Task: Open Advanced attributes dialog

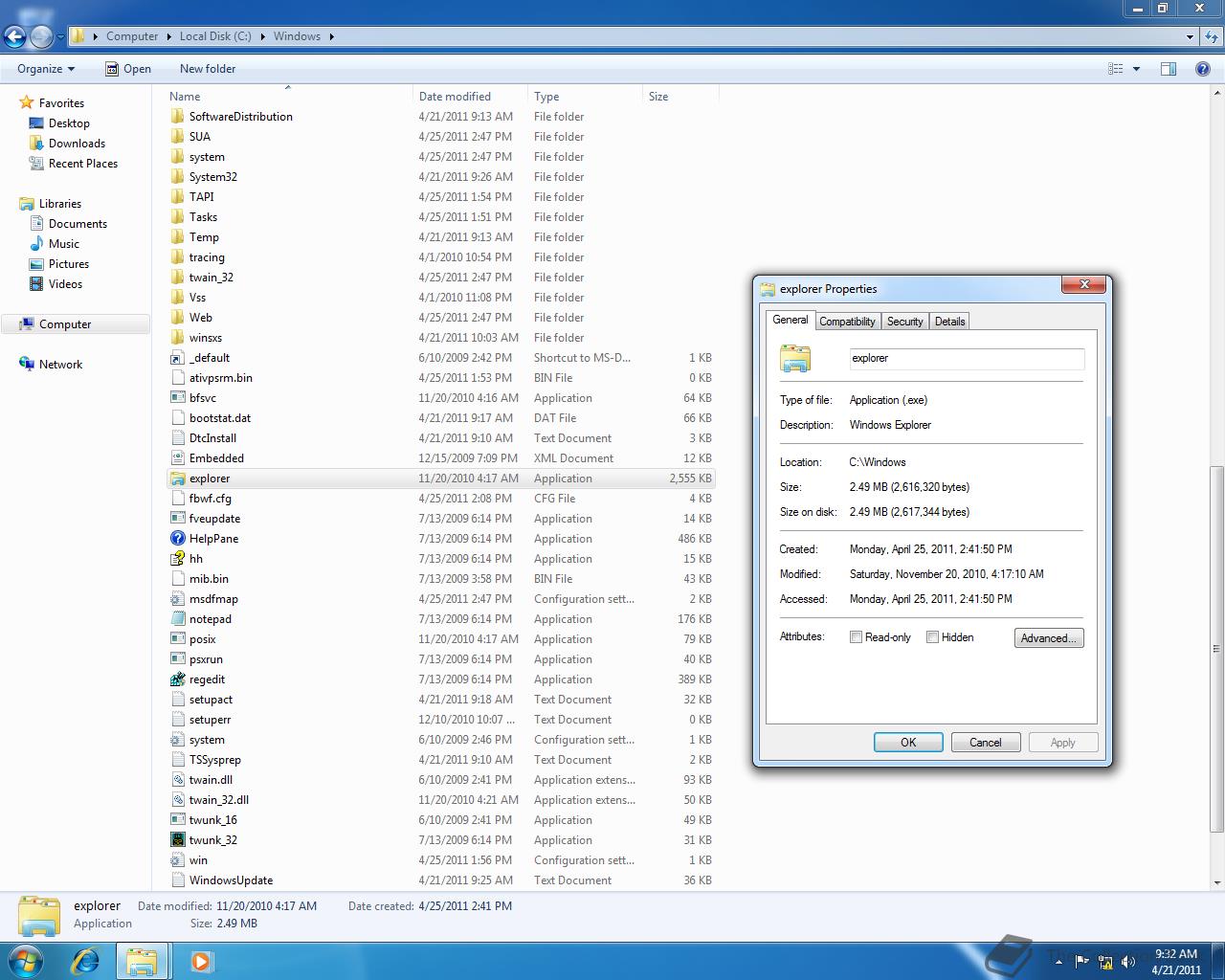Action: (1049, 638)
